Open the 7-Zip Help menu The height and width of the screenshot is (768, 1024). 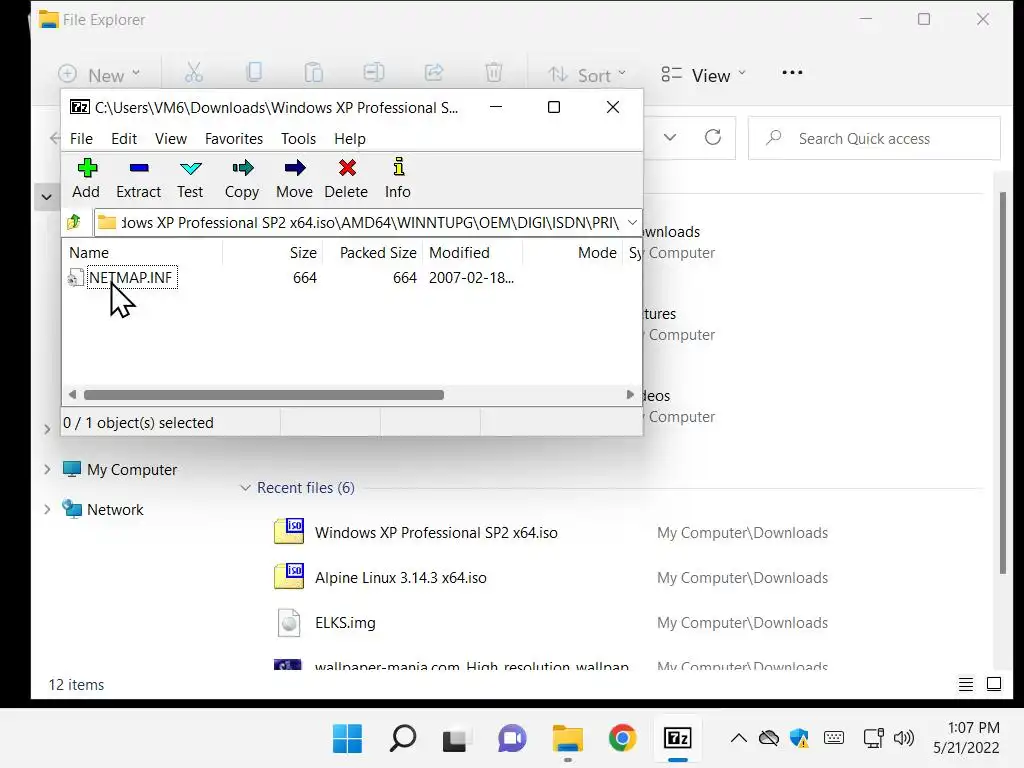[350, 138]
